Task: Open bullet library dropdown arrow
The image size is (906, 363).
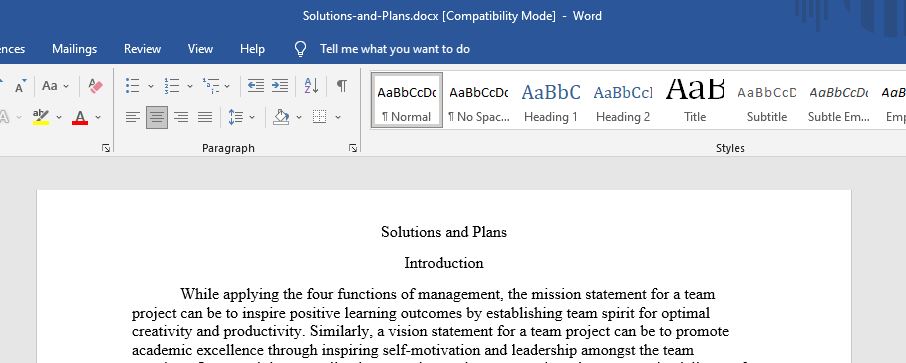Action: pos(151,86)
